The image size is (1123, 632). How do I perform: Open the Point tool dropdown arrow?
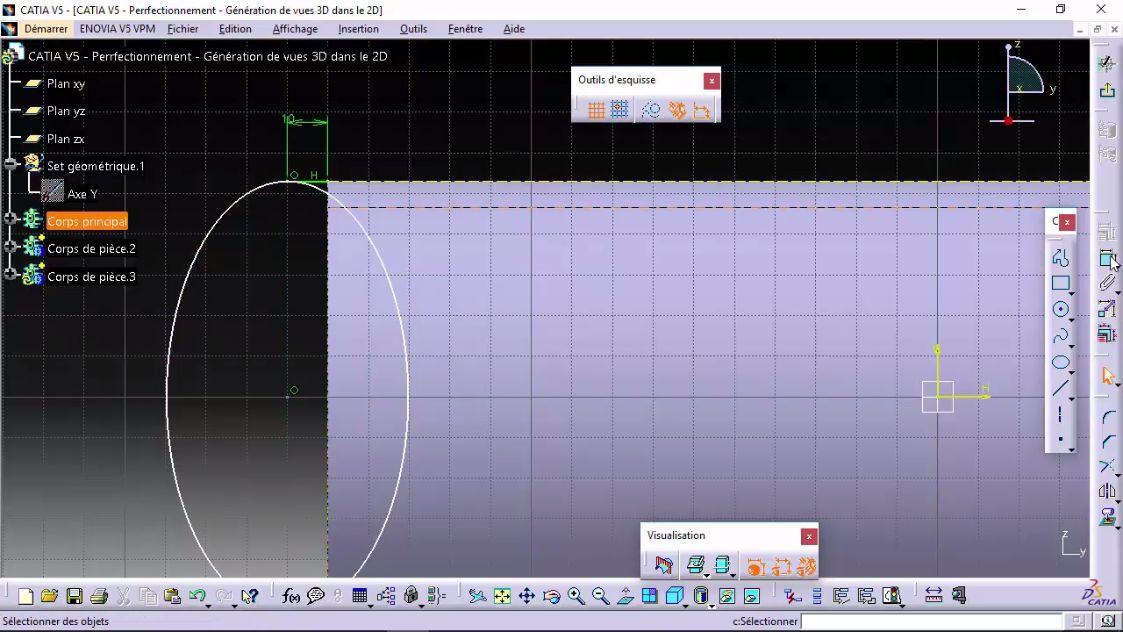[x=1071, y=450]
